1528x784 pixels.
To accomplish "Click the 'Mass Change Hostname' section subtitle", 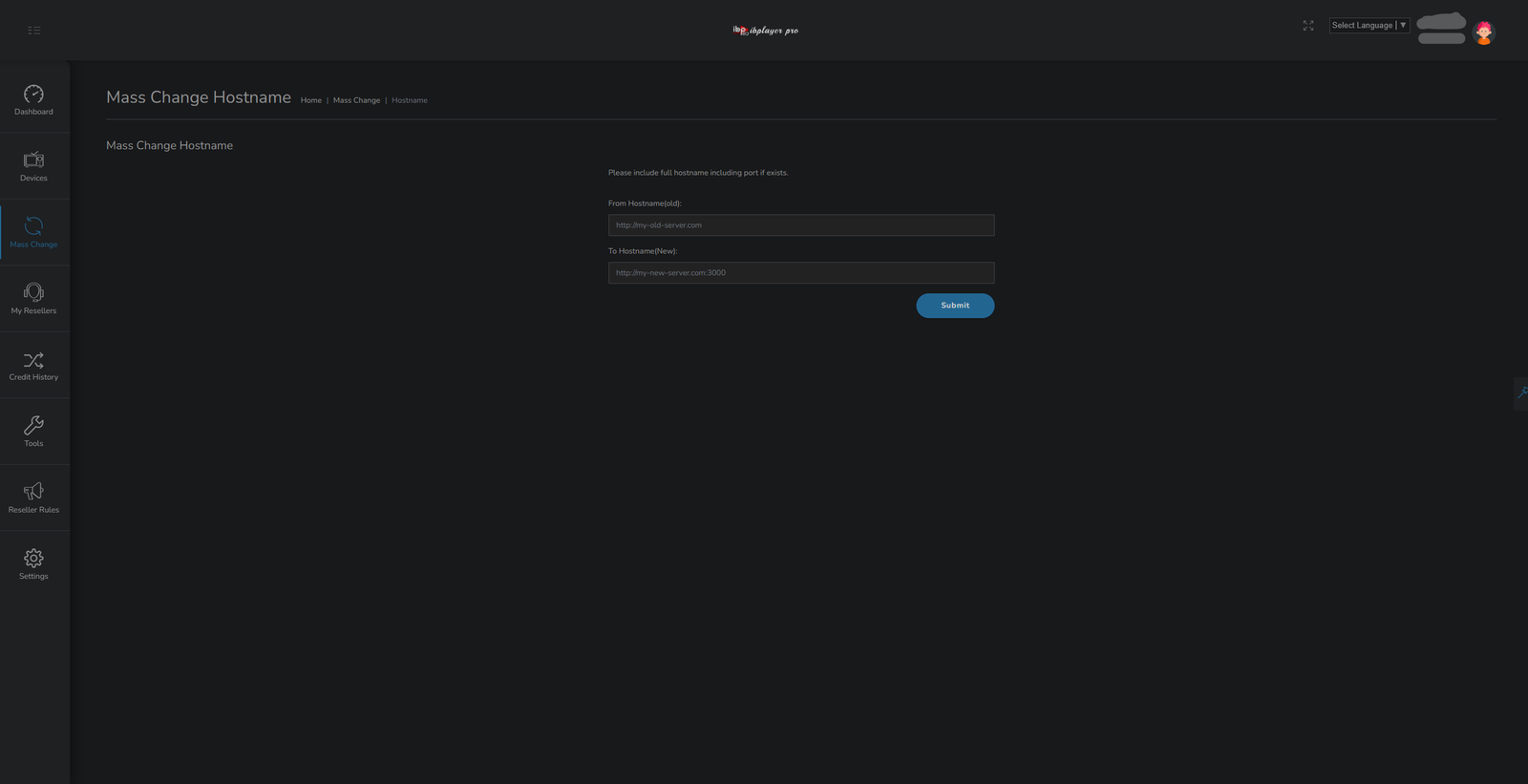I will coord(169,145).
